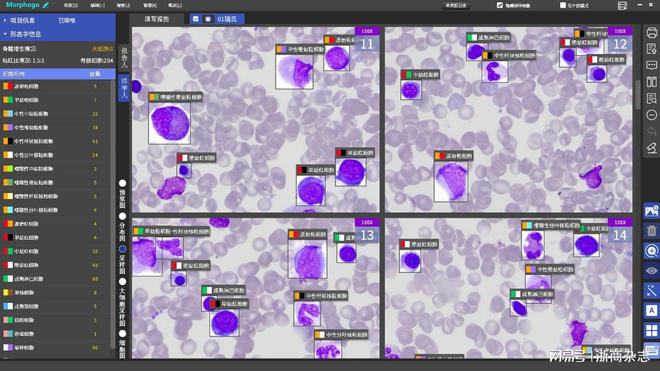660x371 pixels.
Task: Click the printer icon in right toolbar
Action: (x=651, y=32)
